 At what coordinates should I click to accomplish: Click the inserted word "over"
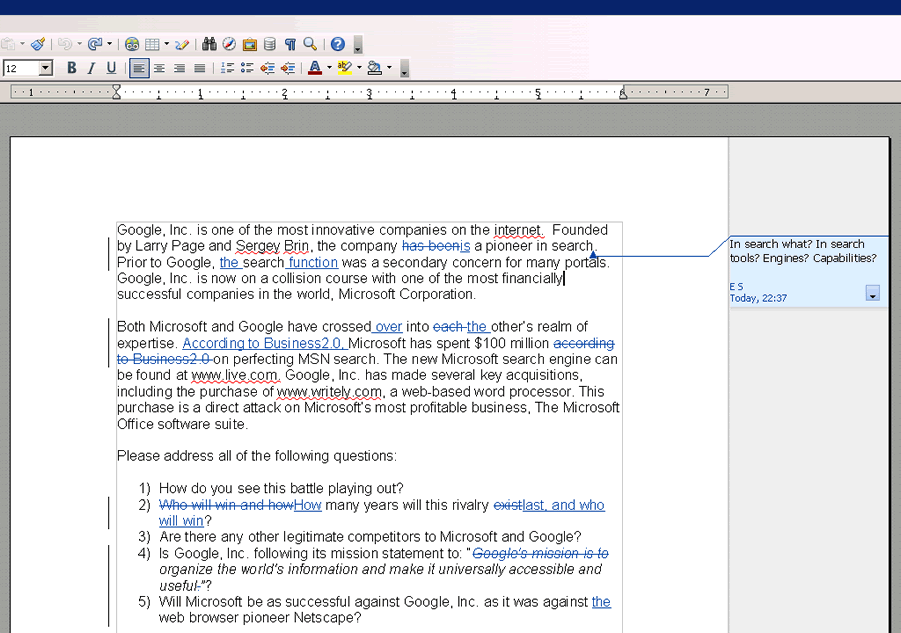[x=388, y=327]
